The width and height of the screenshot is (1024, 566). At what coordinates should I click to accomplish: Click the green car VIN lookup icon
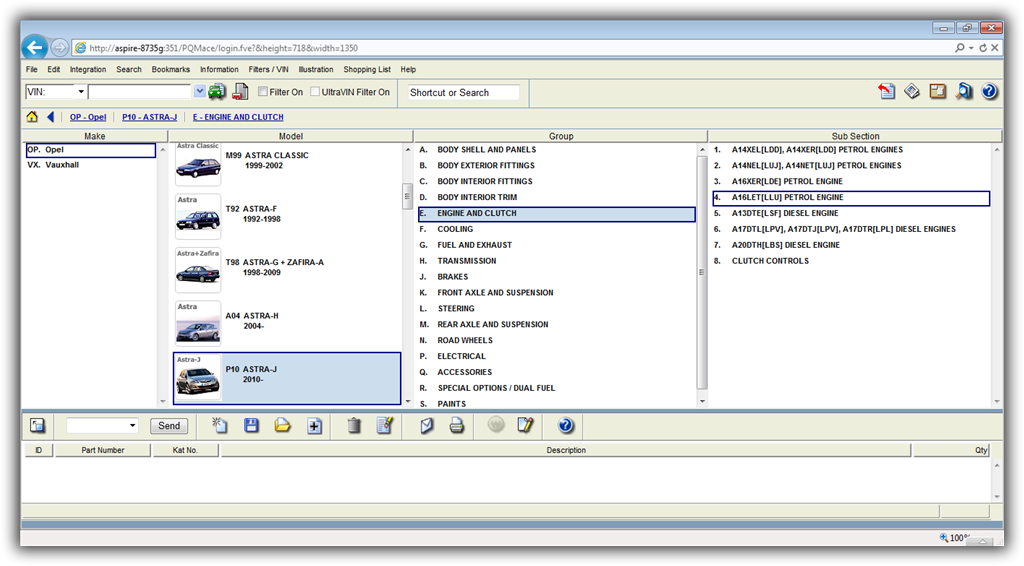[x=216, y=92]
